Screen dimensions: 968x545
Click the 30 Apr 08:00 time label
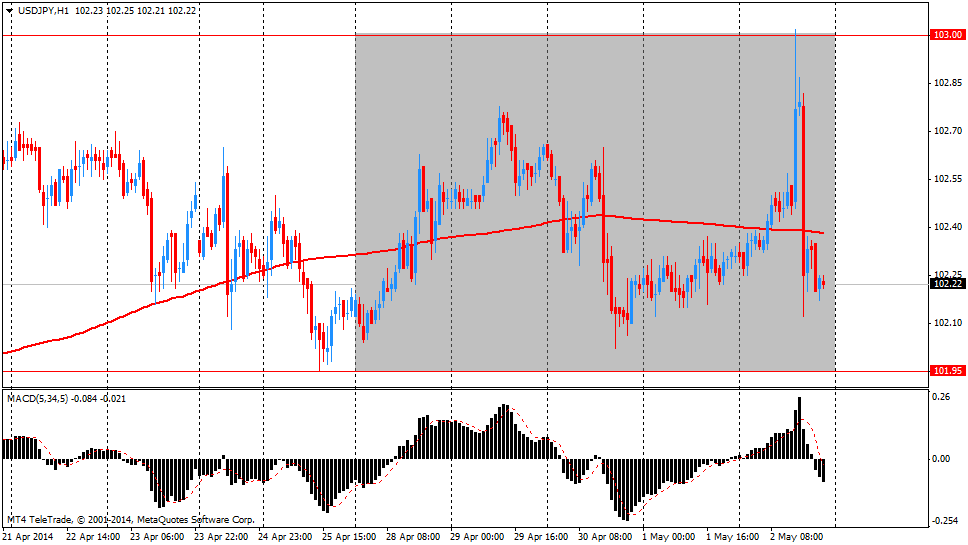coord(603,536)
